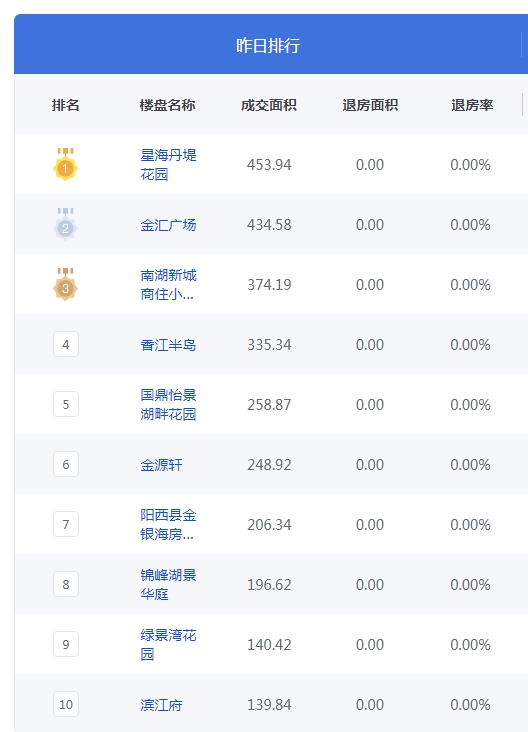Open the 国鼎怡景湖畔花园 property link
The width and height of the screenshot is (528, 732).
point(169,404)
